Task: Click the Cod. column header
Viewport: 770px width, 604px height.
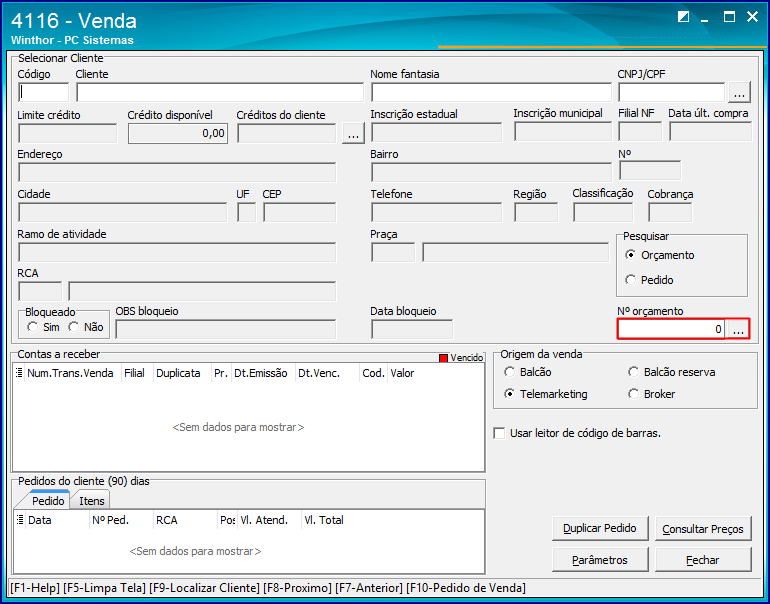Action: [373, 373]
